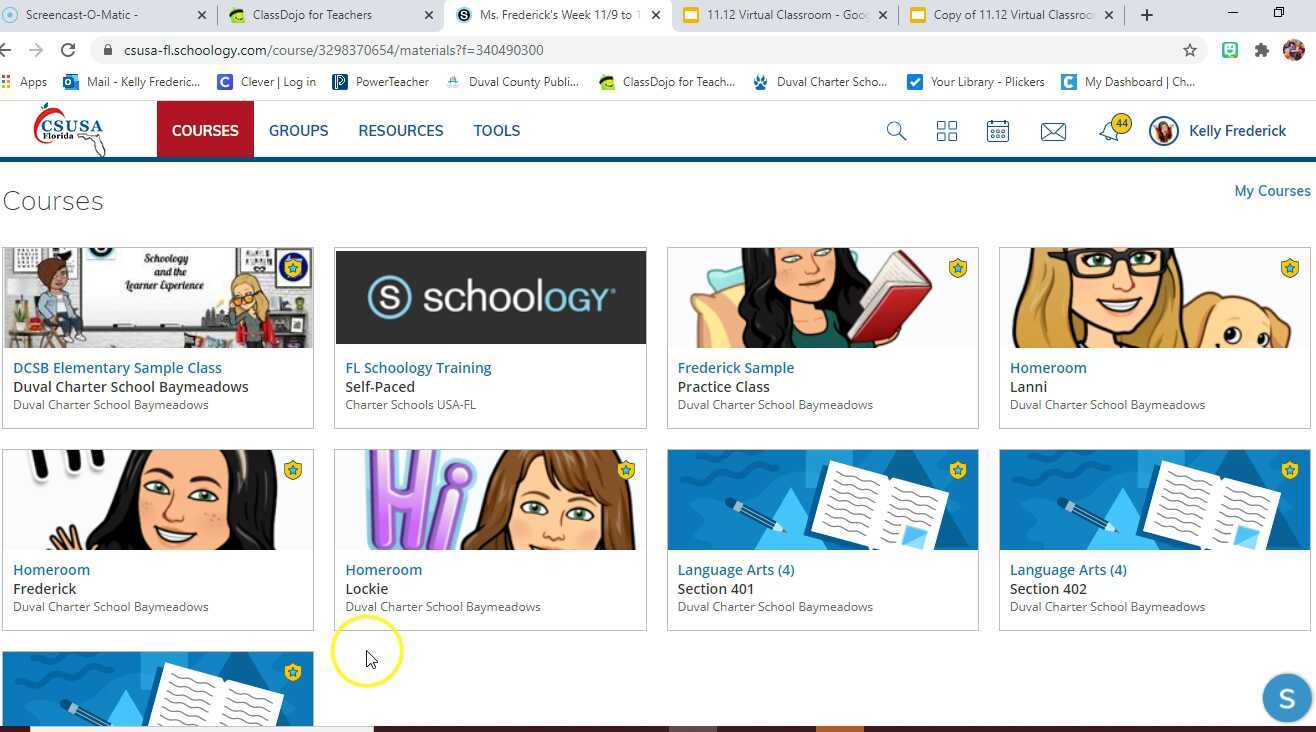Open a new browser tab
The height and width of the screenshot is (732, 1316).
1147,15
